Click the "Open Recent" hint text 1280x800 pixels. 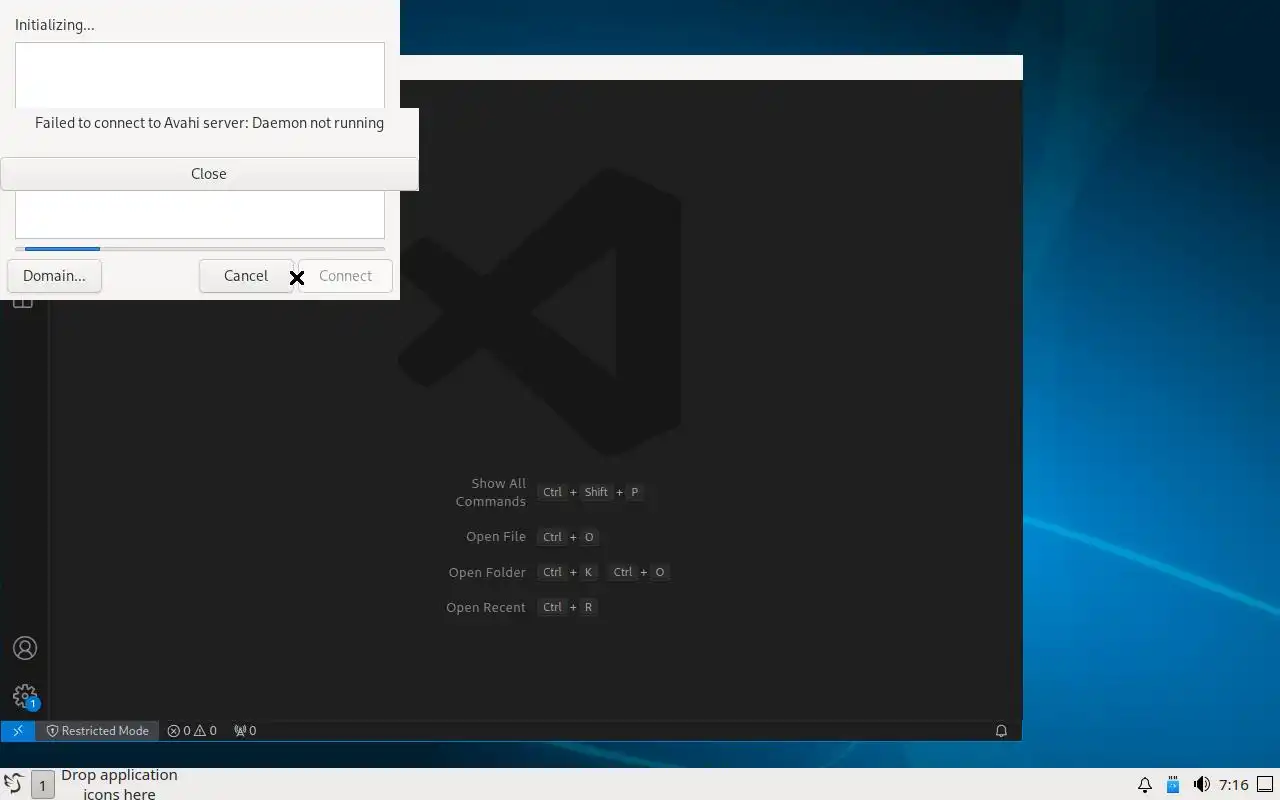tap(486, 607)
